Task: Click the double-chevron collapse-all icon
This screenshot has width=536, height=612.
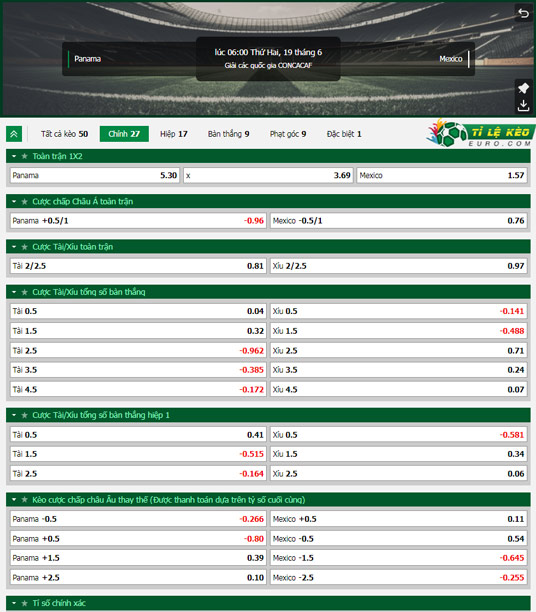Action: tap(14, 134)
